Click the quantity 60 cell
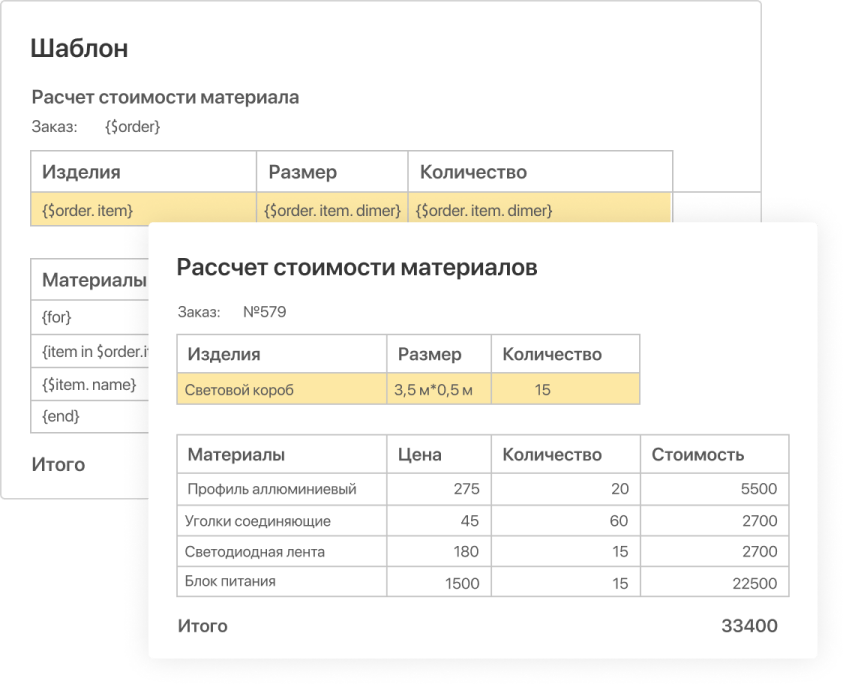The width and height of the screenshot is (849, 690). (x=565, y=521)
